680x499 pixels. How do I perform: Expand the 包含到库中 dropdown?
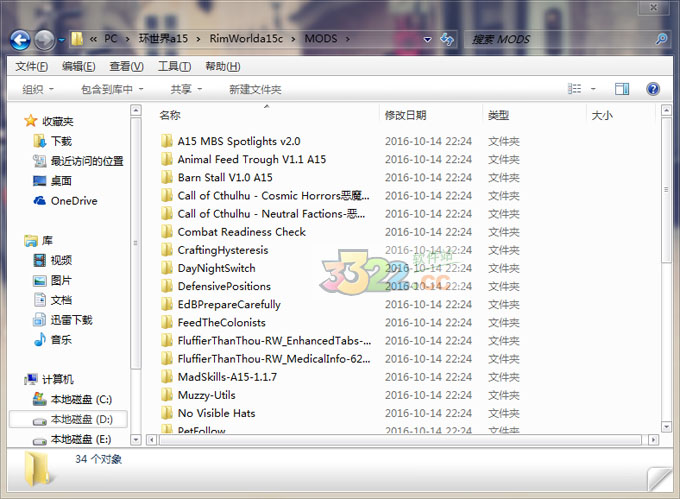pyautogui.click(x=112, y=89)
